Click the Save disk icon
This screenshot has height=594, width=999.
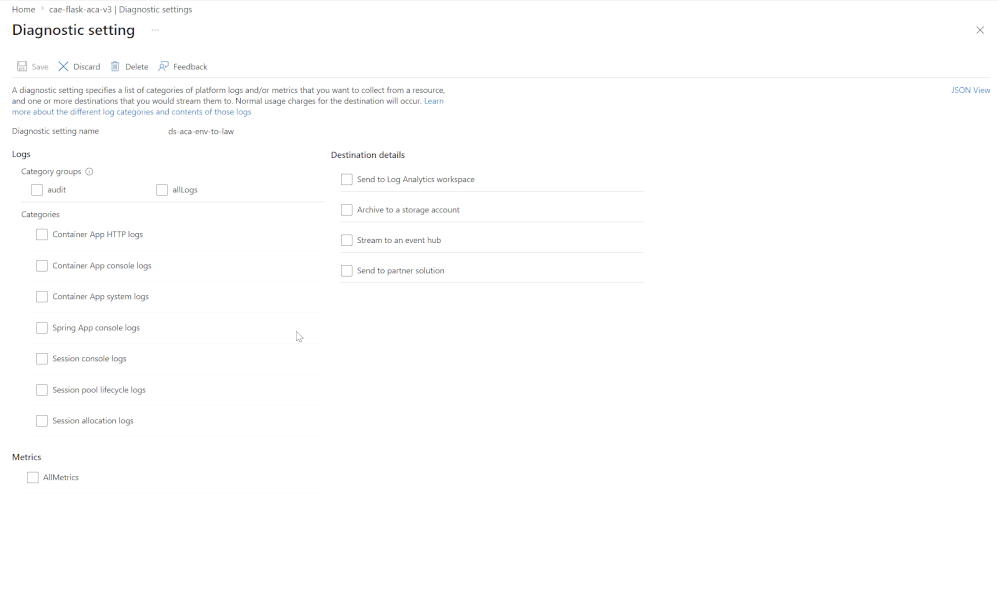(x=22, y=66)
